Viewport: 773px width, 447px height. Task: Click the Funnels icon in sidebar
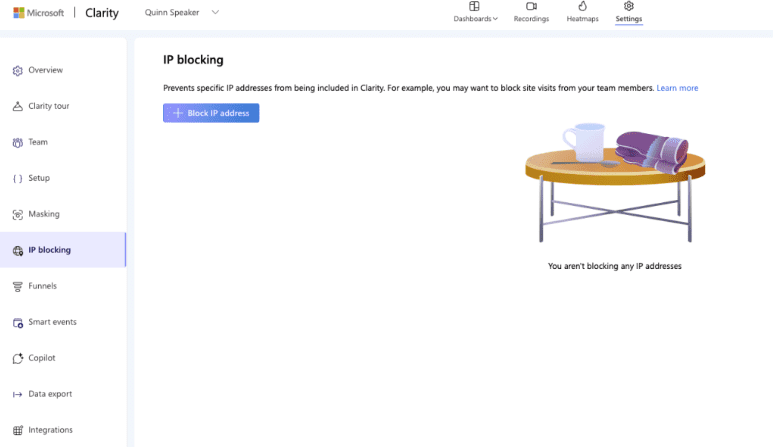point(17,287)
